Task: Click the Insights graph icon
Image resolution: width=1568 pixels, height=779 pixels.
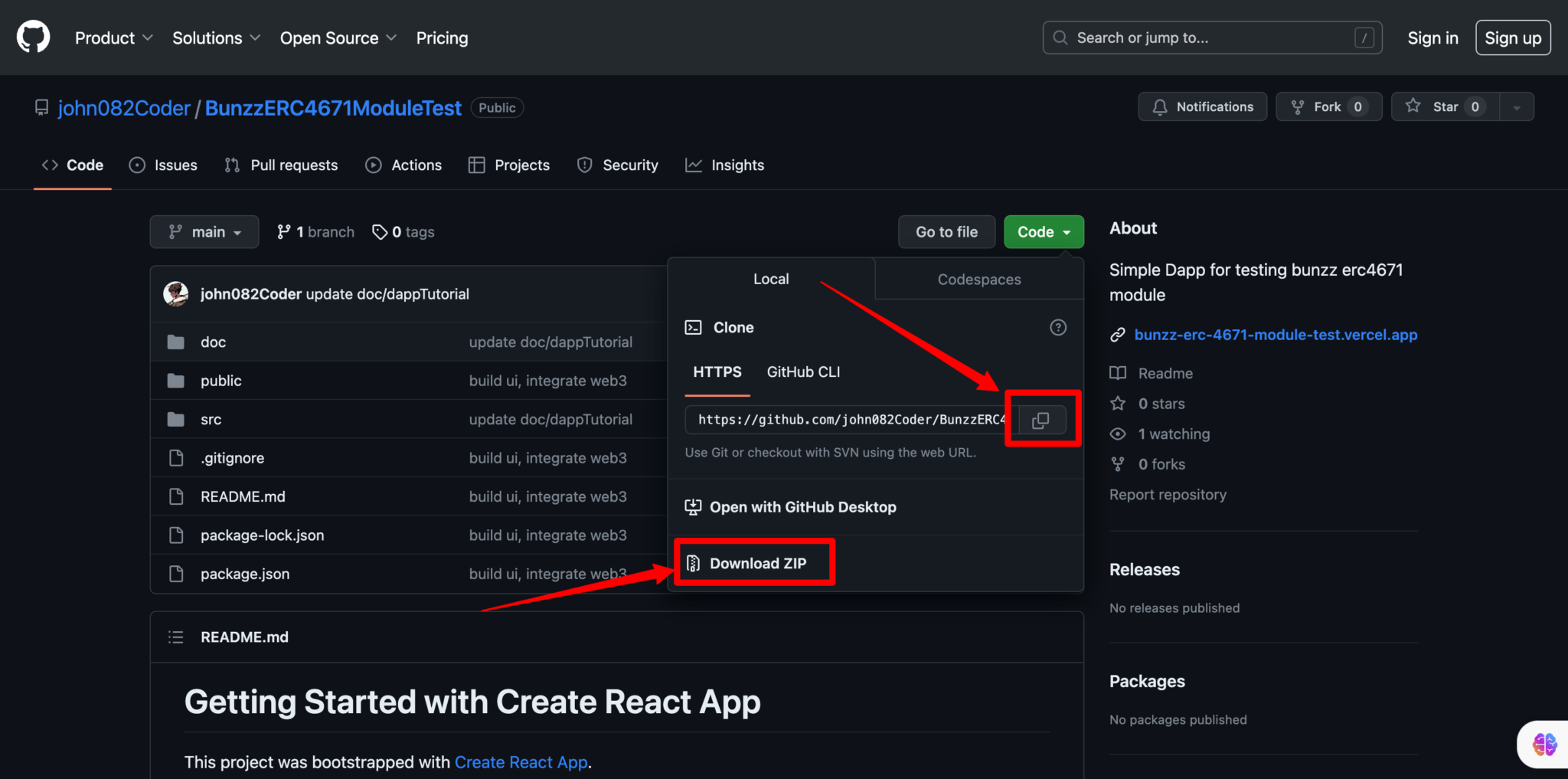Action: tap(693, 165)
